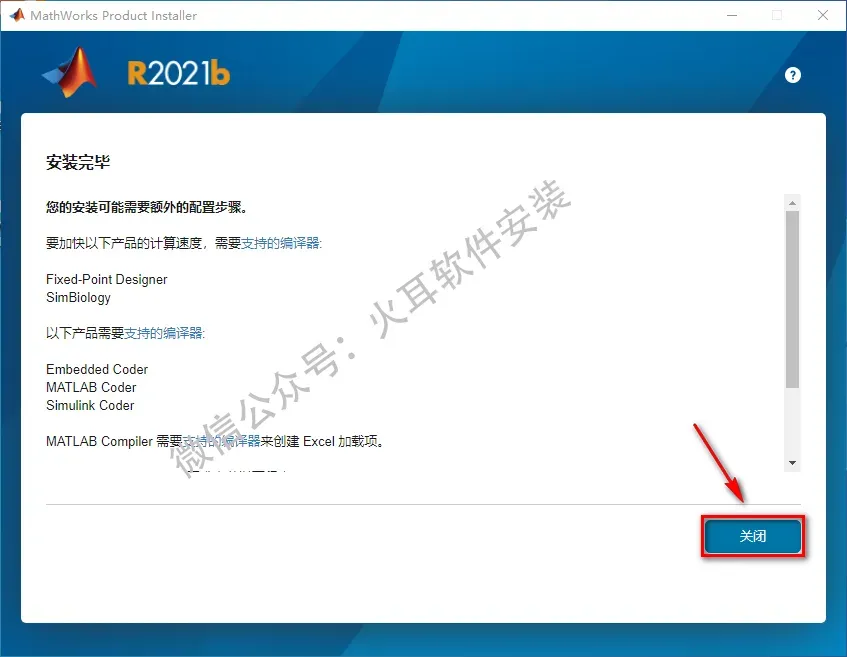The height and width of the screenshot is (657, 847).
Task: Open the help question mark icon
Action: [x=792, y=75]
